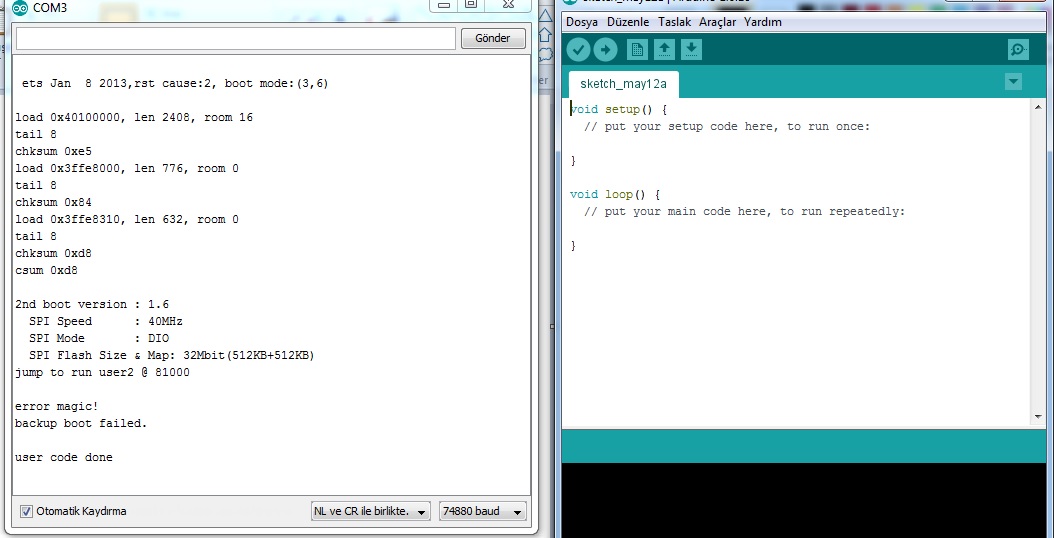Screen dimensions: 1054x538
Task: Open the Dosya menu
Action: [x=584, y=22]
